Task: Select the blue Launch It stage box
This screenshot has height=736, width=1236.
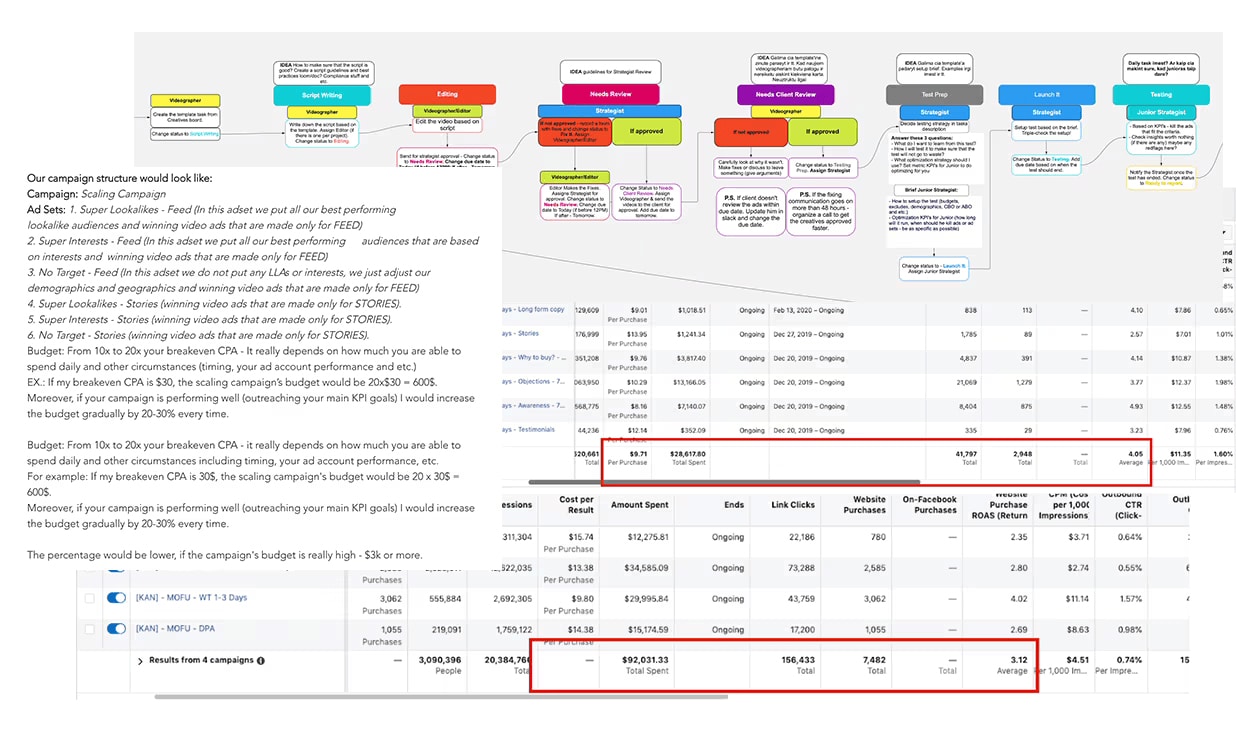Action: [x=1047, y=94]
